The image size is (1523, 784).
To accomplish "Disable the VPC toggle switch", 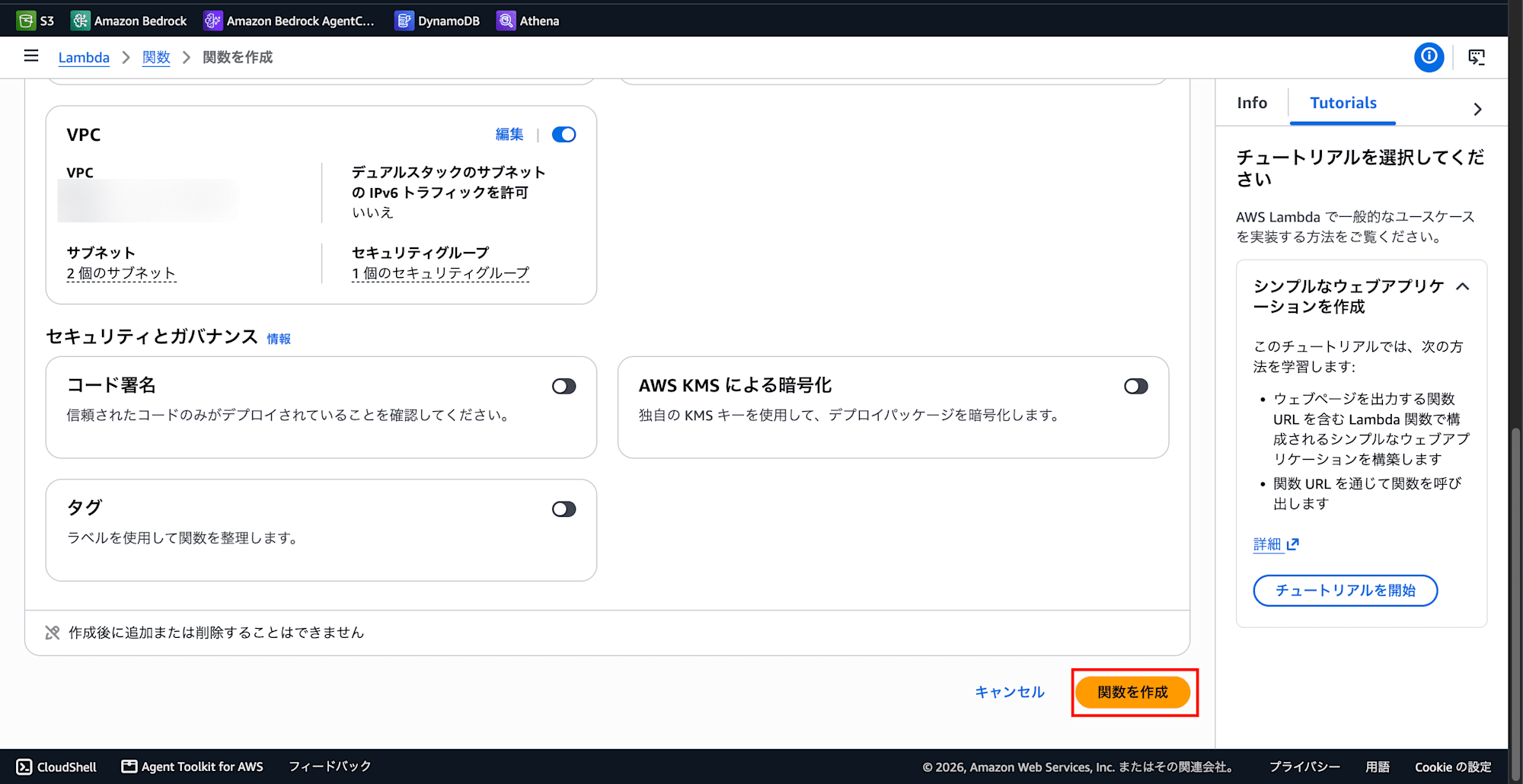I will point(564,135).
